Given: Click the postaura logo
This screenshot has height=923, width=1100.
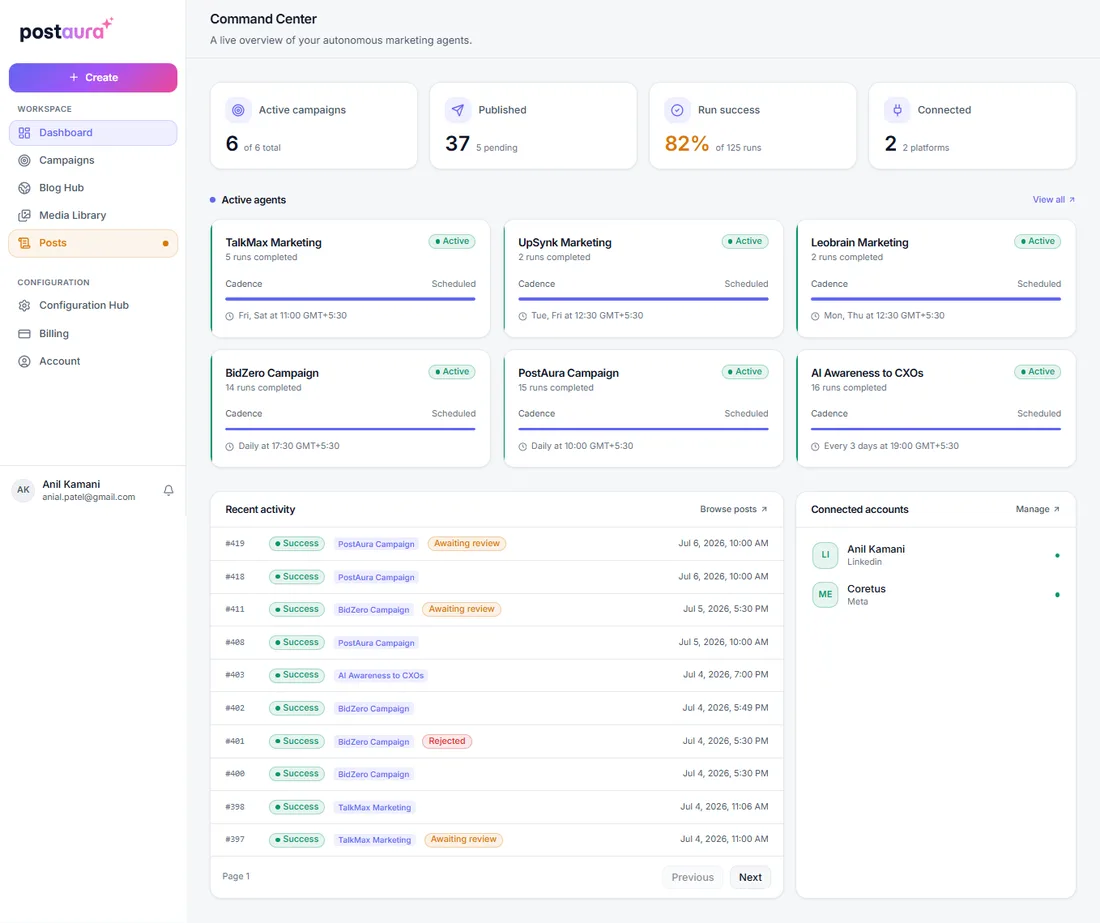Looking at the screenshot, I should 66,30.
